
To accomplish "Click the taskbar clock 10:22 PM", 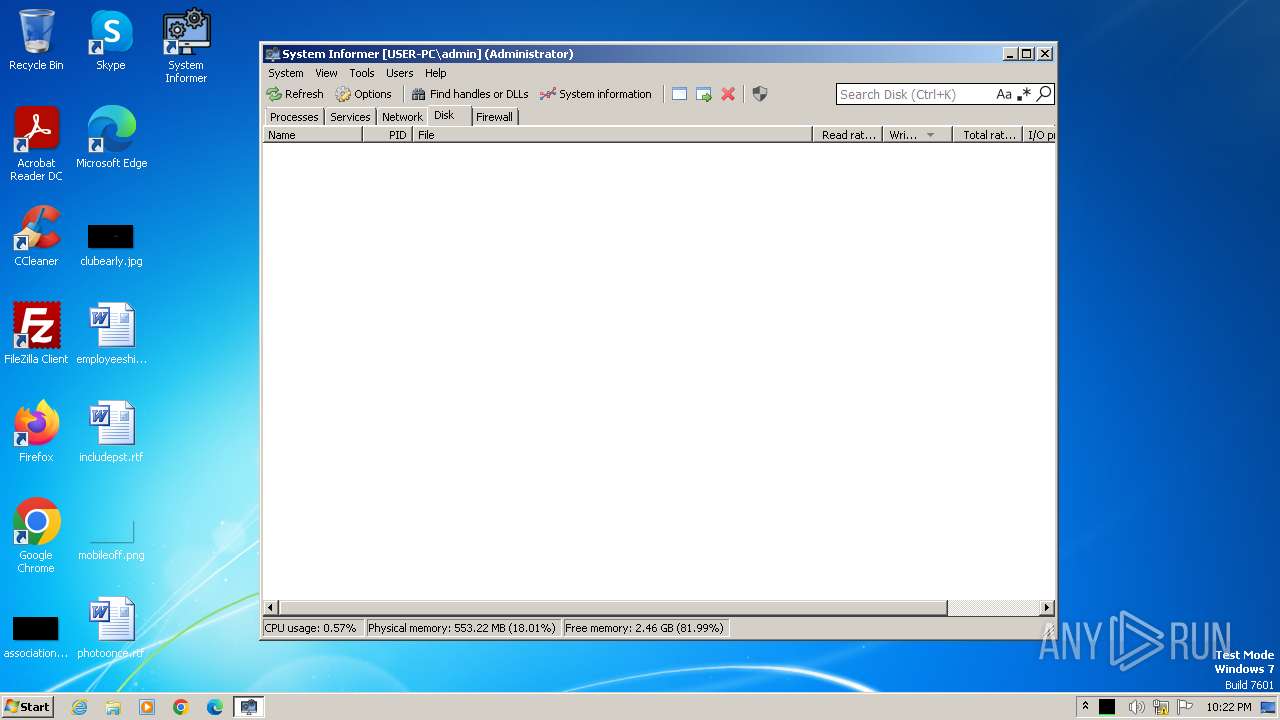I will 1228,707.
